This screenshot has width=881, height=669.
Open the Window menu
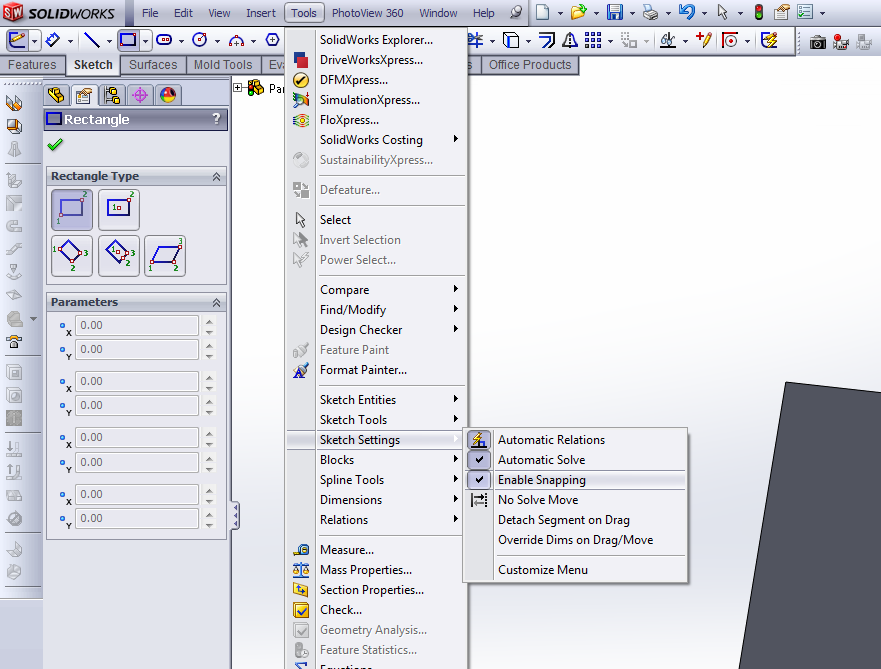pyautogui.click(x=438, y=13)
